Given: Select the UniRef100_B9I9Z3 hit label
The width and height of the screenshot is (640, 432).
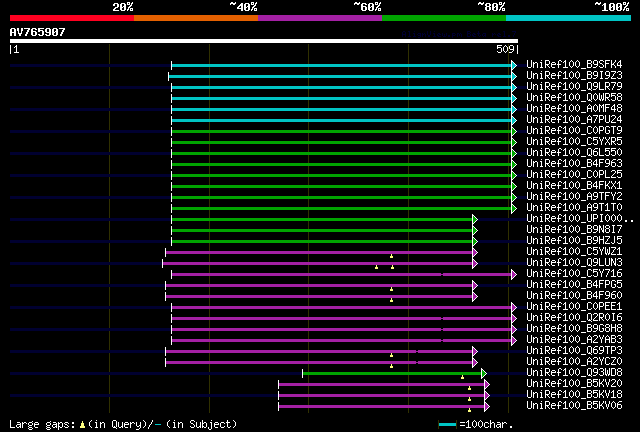Looking at the screenshot, I should click(574, 76).
